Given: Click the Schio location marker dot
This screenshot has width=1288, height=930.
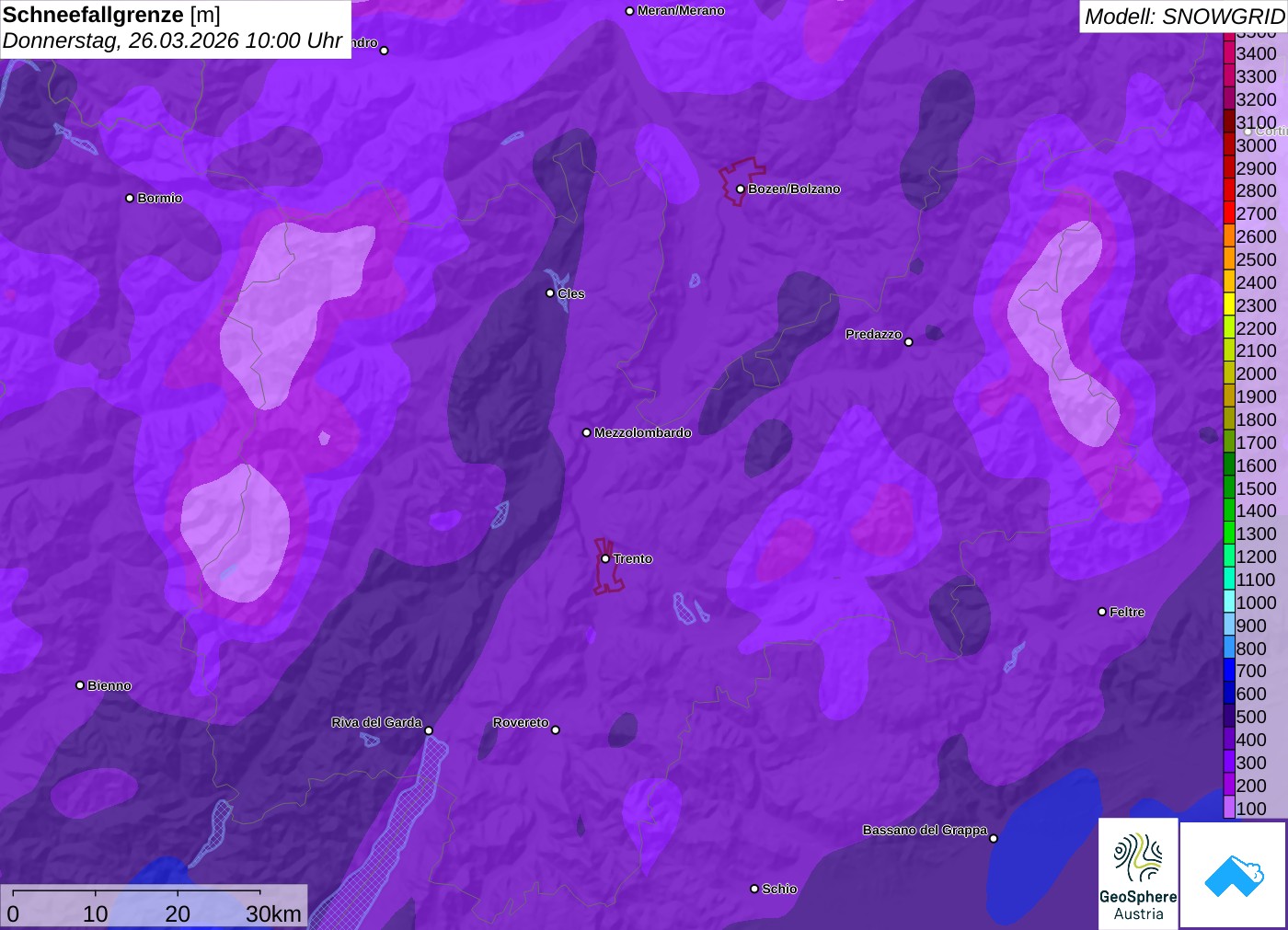Looking at the screenshot, I should tap(754, 889).
